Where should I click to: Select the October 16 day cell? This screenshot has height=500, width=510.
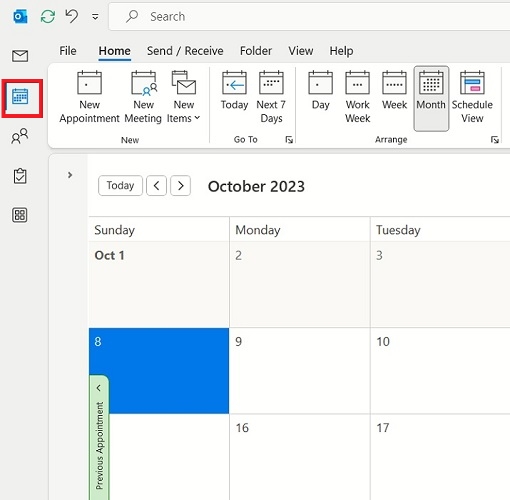[300, 457]
